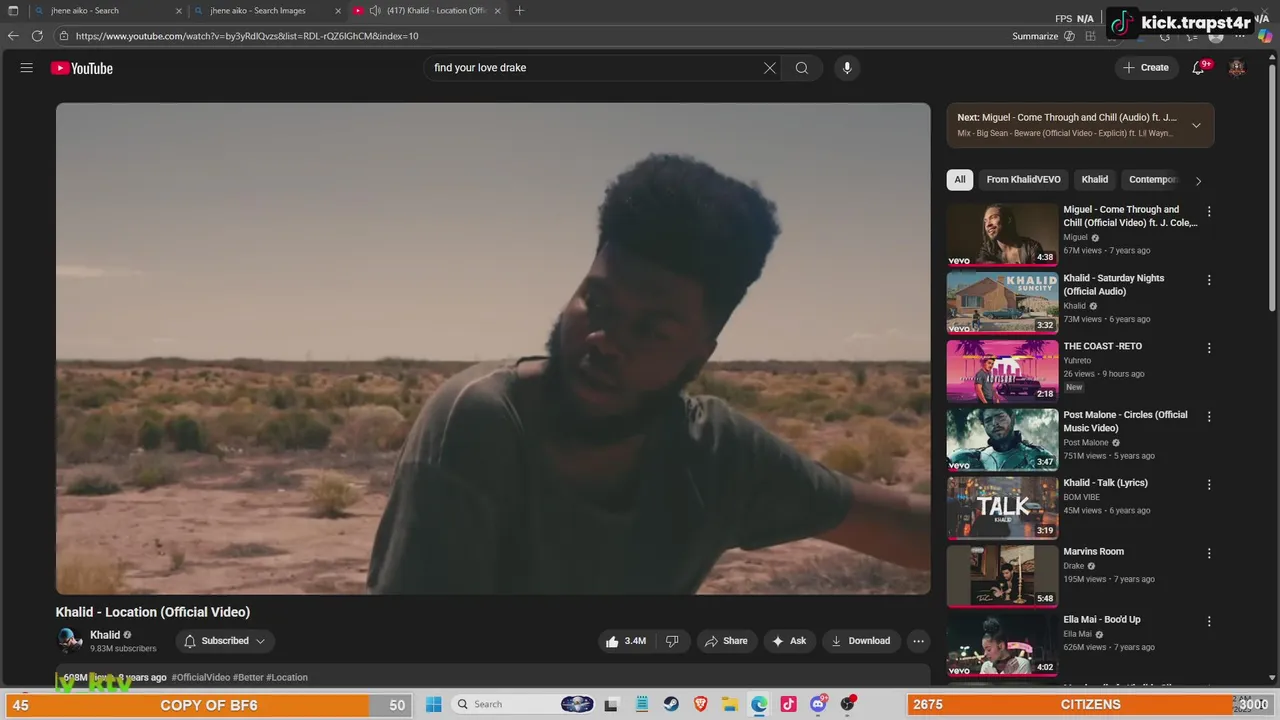
Task: Click the video player to pause
Action: [493, 349]
